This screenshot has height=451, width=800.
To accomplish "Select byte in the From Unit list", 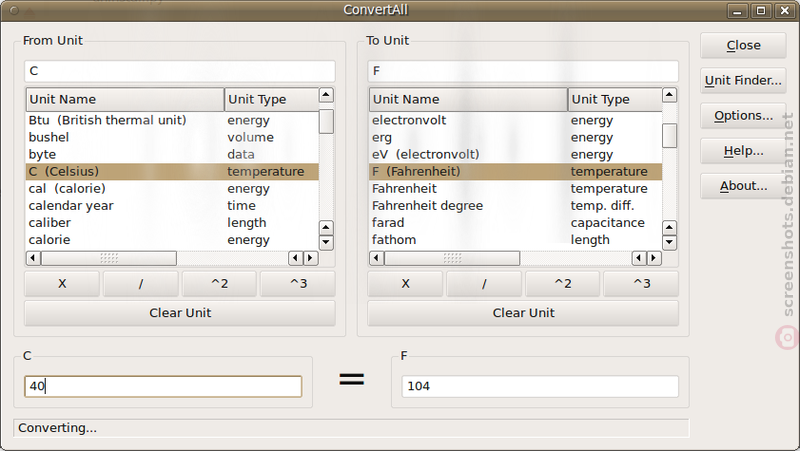I will click(172, 155).
